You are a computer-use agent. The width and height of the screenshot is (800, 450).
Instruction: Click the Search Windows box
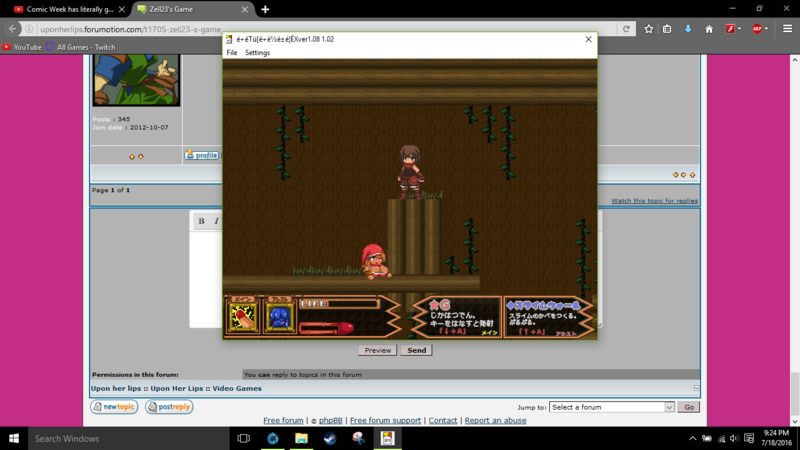[129, 438]
